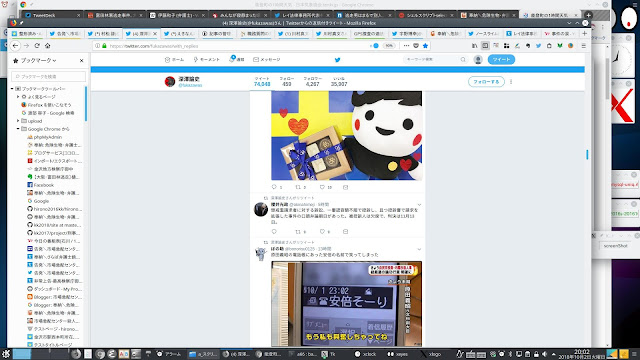Expand the upload folder in the bookmarks
This screenshot has height=360, width=640.
tap(18, 121)
